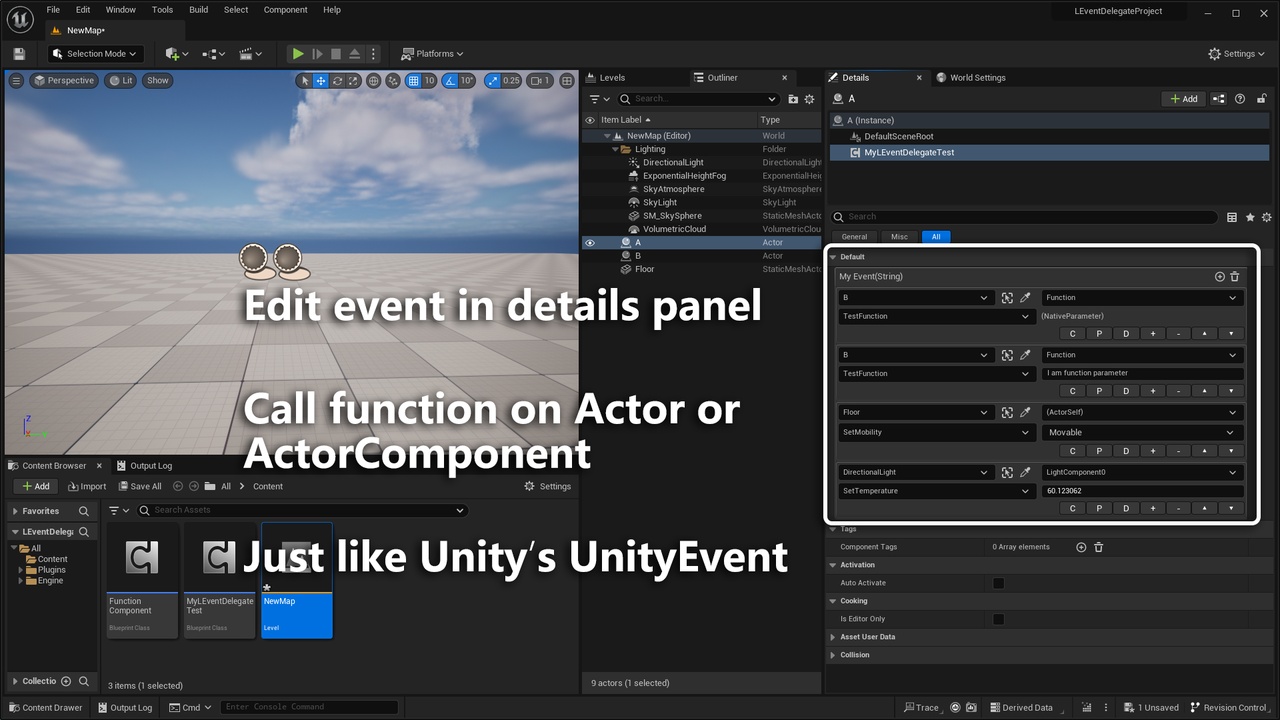Open the Movable parameter dropdown
The height and width of the screenshot is (720, 1280).
point(1143,432)
